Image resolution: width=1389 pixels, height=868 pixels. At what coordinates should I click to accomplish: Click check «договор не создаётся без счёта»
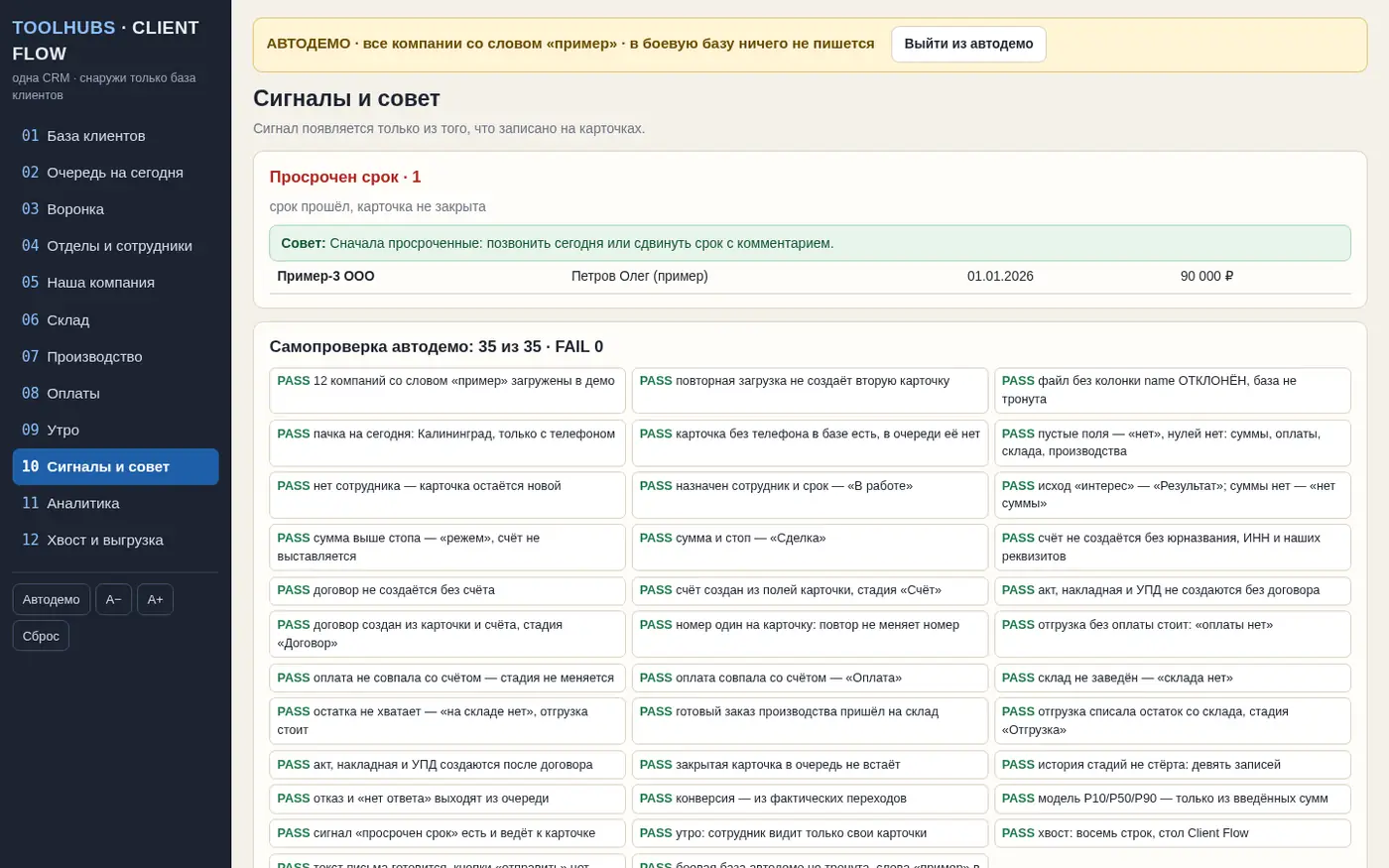(x=447, y=590)
